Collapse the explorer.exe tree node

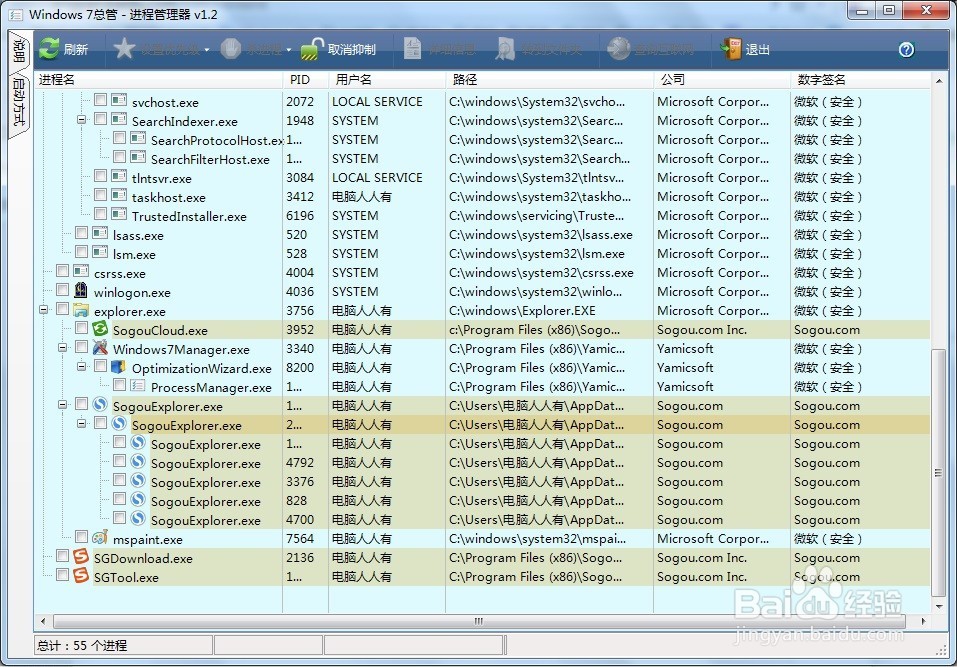pos(44,310)
